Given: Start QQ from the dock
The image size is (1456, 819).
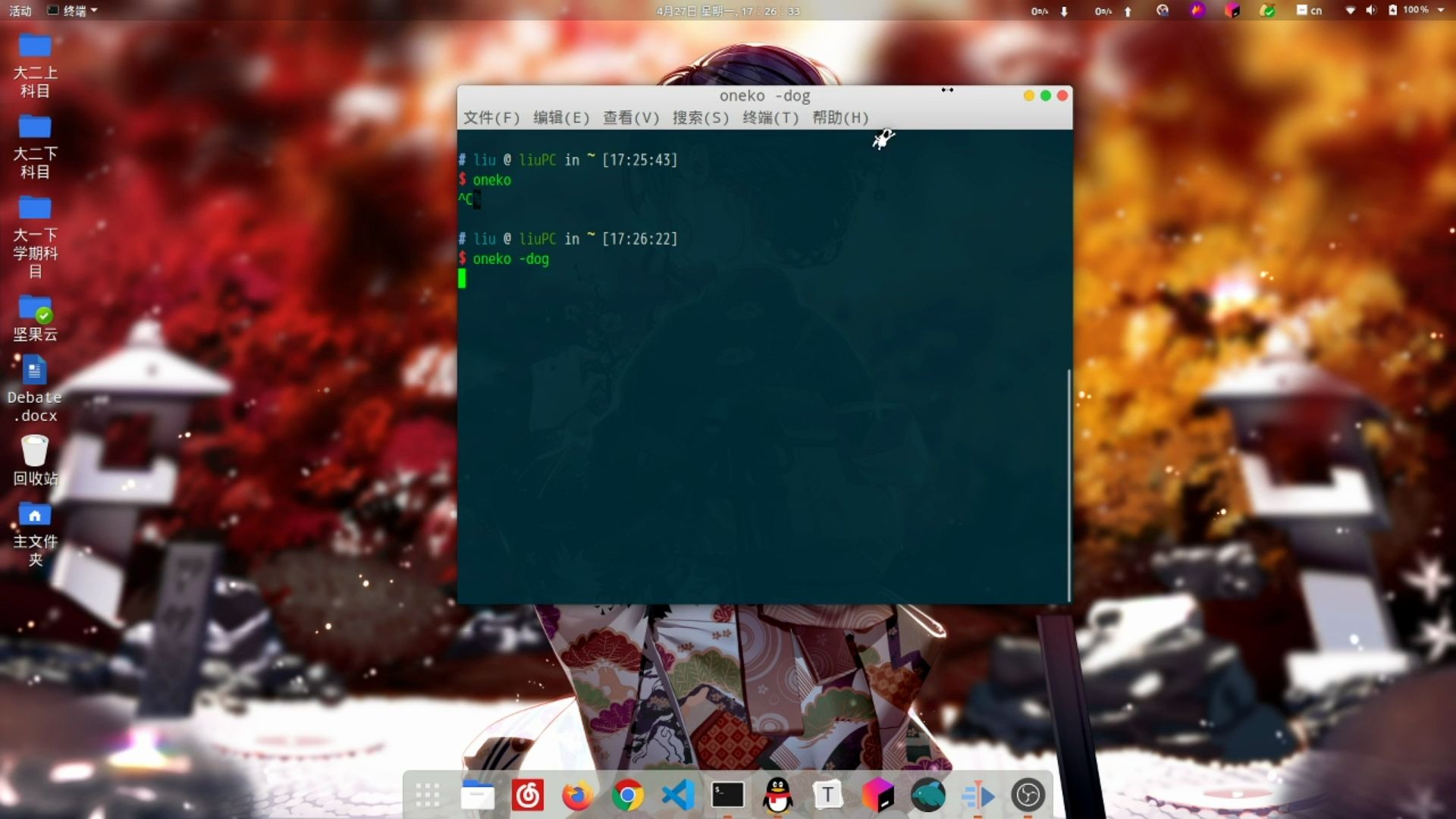Looking at the screenshot, I should (x=777, y=795).
